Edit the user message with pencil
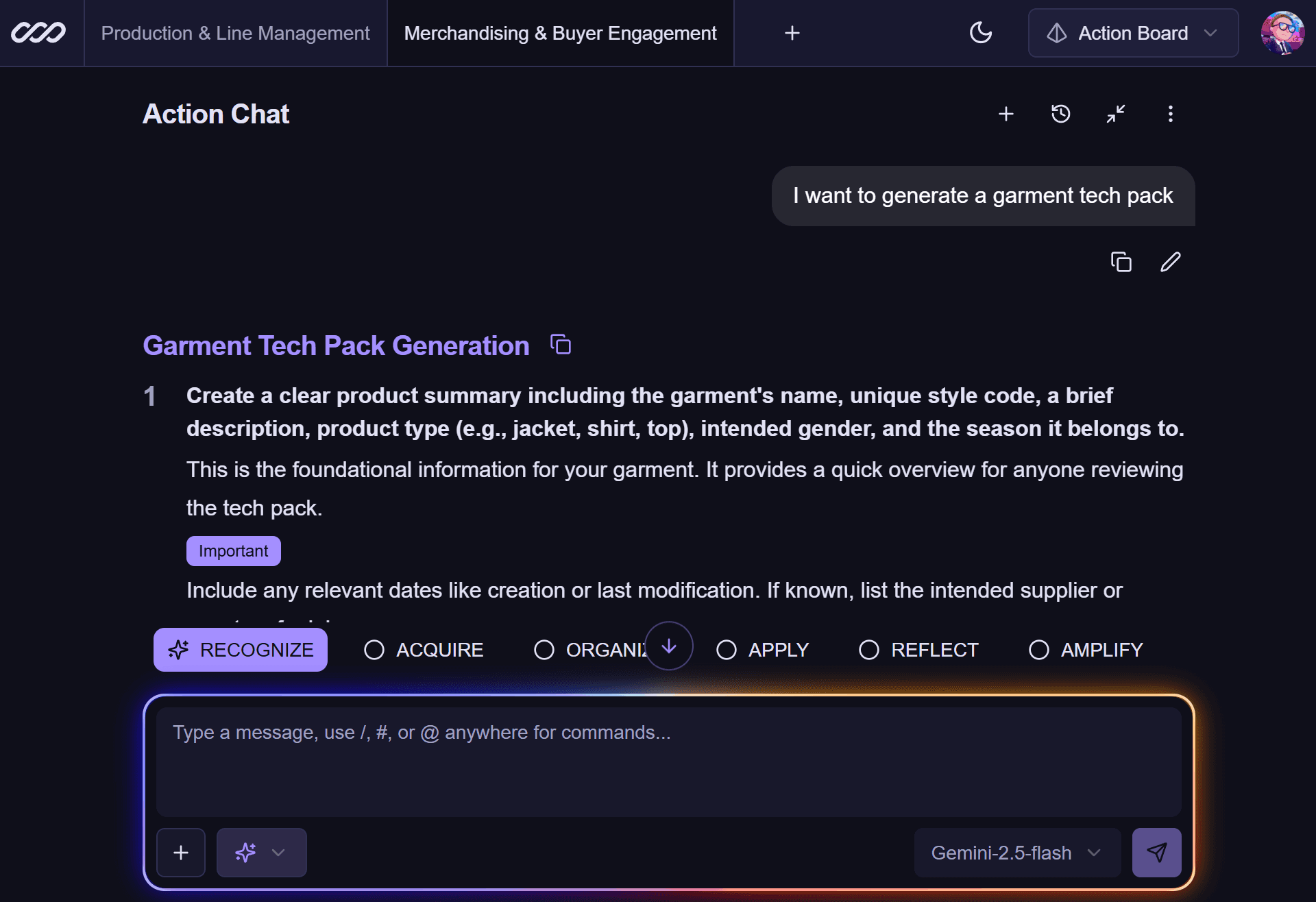This screenshot has width=1316, height=902. pyautogui.click(x=1170, y=262)
